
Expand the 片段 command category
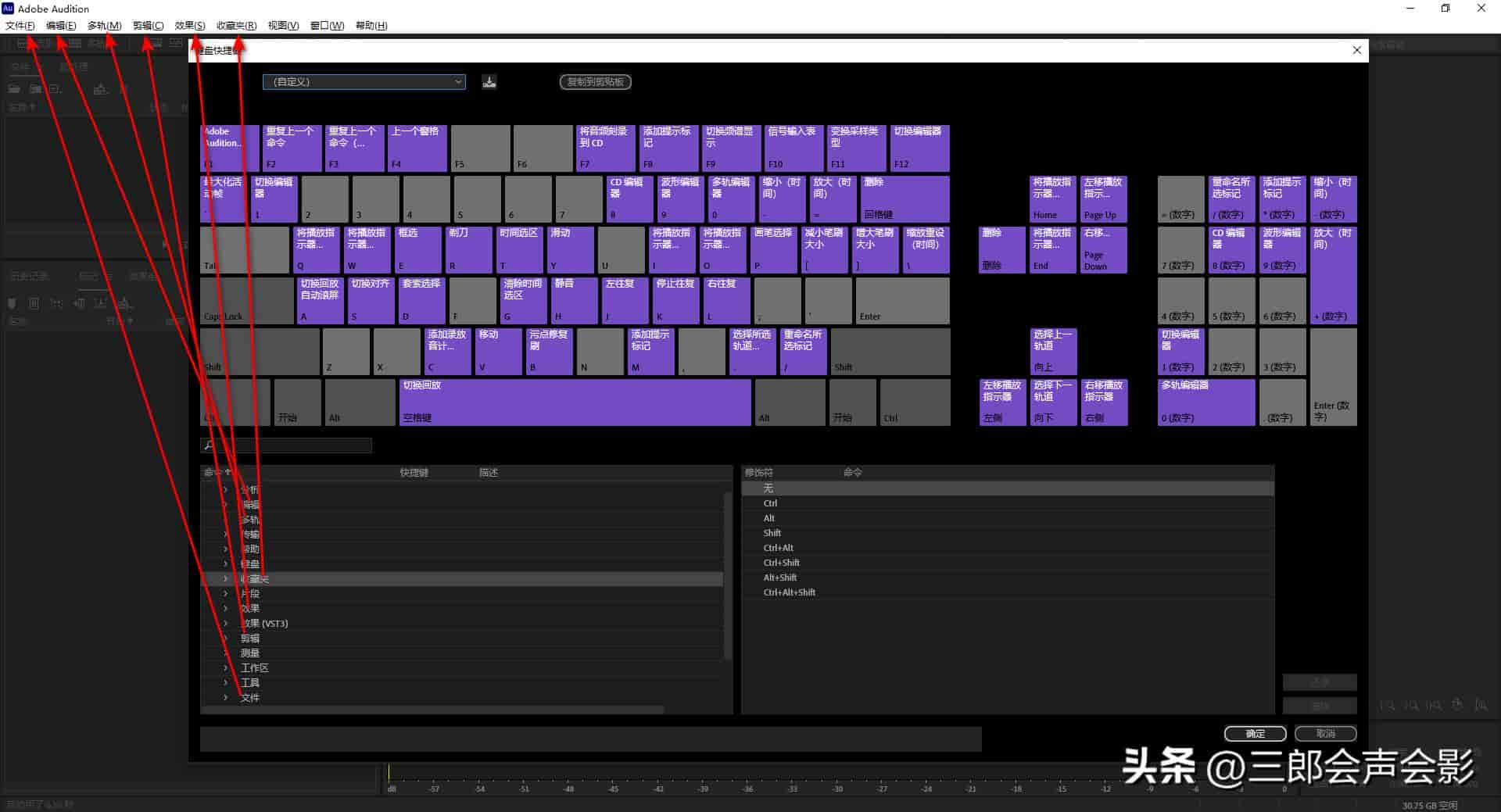[x=226, y=594]
